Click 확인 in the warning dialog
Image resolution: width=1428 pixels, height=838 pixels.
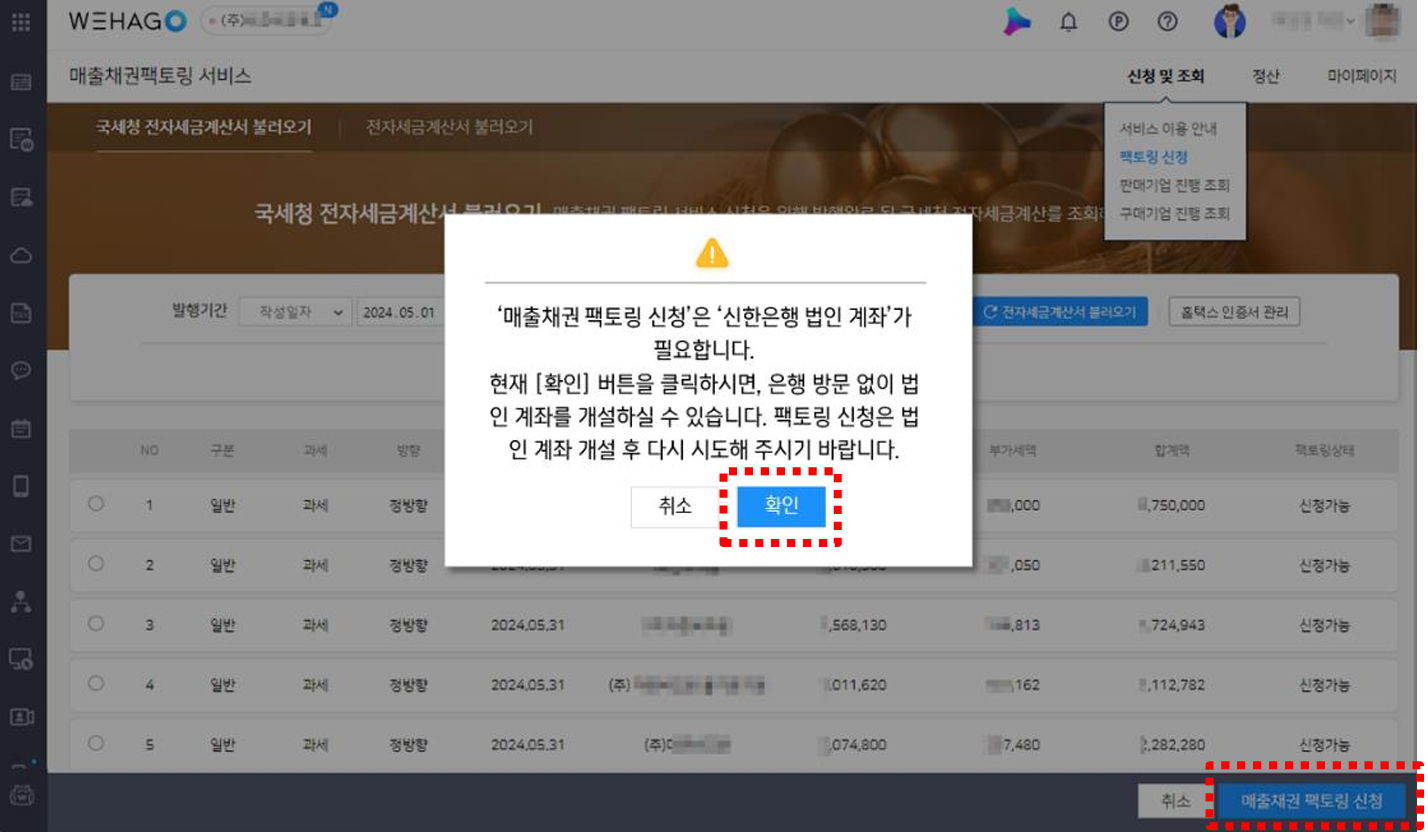pos(781,506)
